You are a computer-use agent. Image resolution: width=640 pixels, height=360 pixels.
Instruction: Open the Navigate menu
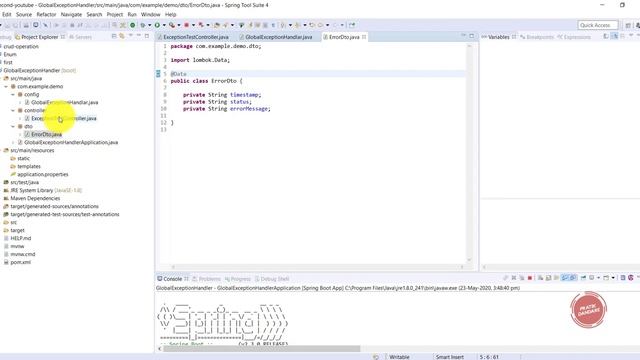(x=71, y=14)
